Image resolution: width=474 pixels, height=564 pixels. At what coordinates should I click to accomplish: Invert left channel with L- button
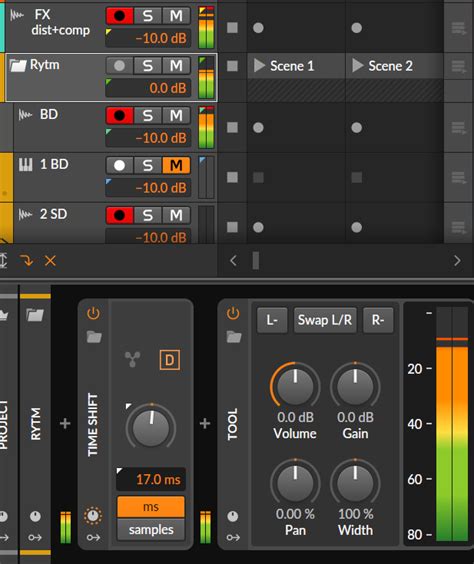(272, 320)
